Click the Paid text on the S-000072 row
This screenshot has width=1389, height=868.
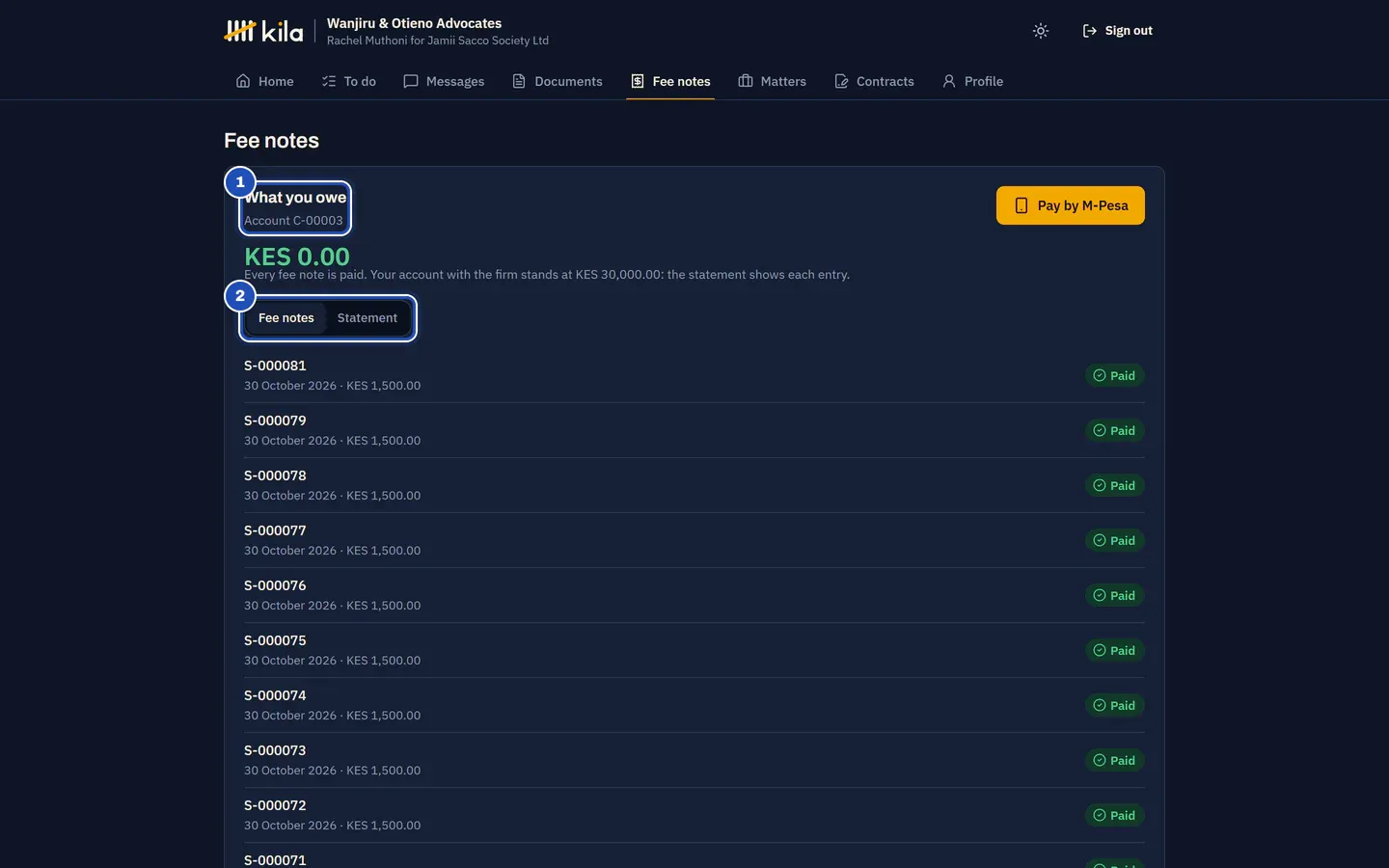coord(1123,815)
